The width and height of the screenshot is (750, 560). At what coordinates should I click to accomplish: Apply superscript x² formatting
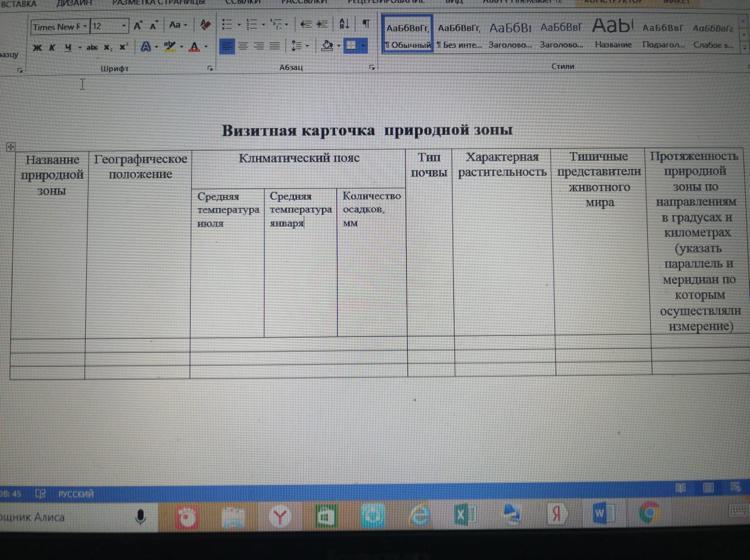(123, 47)
